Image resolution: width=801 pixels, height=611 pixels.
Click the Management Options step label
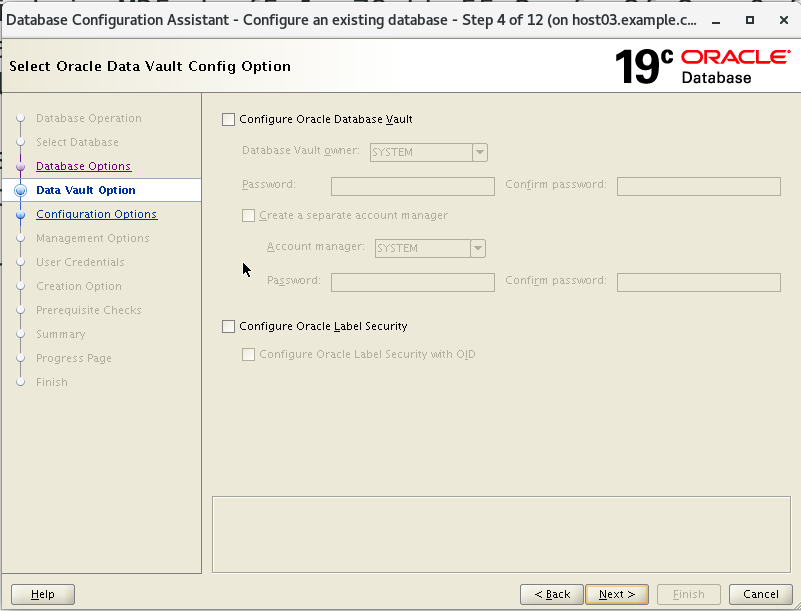[x=93, y=238]
